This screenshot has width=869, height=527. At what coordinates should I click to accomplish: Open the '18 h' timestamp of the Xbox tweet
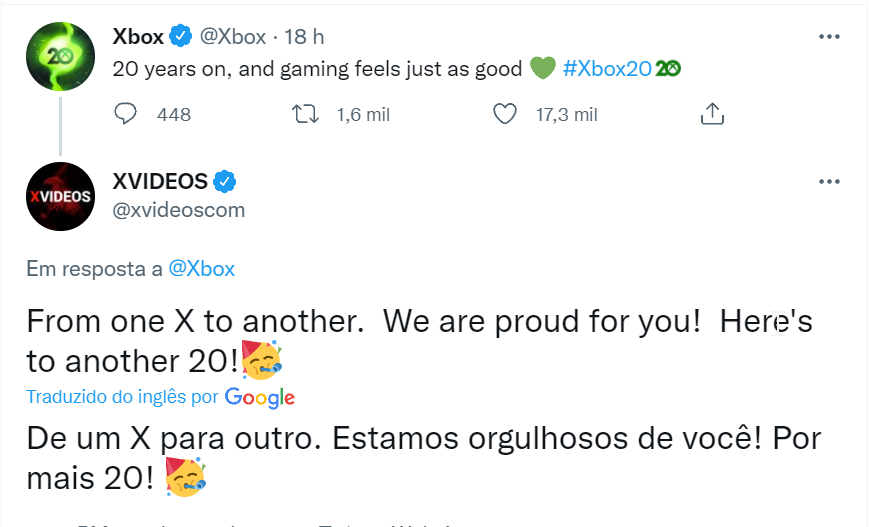tap(305, 37)
